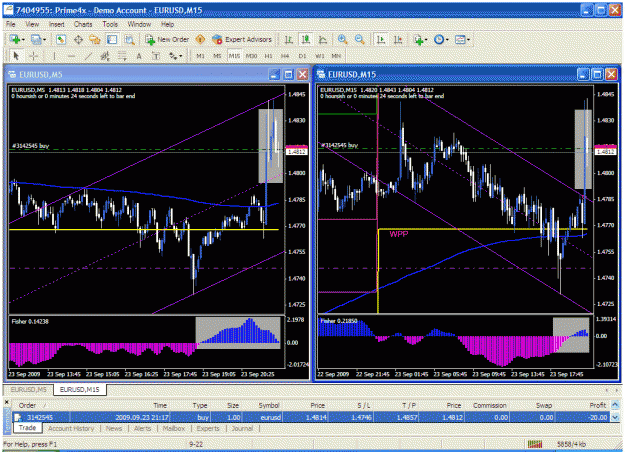Open the Insert menu
Viewport: 625px width, 452px height.
tap(57, 24)
